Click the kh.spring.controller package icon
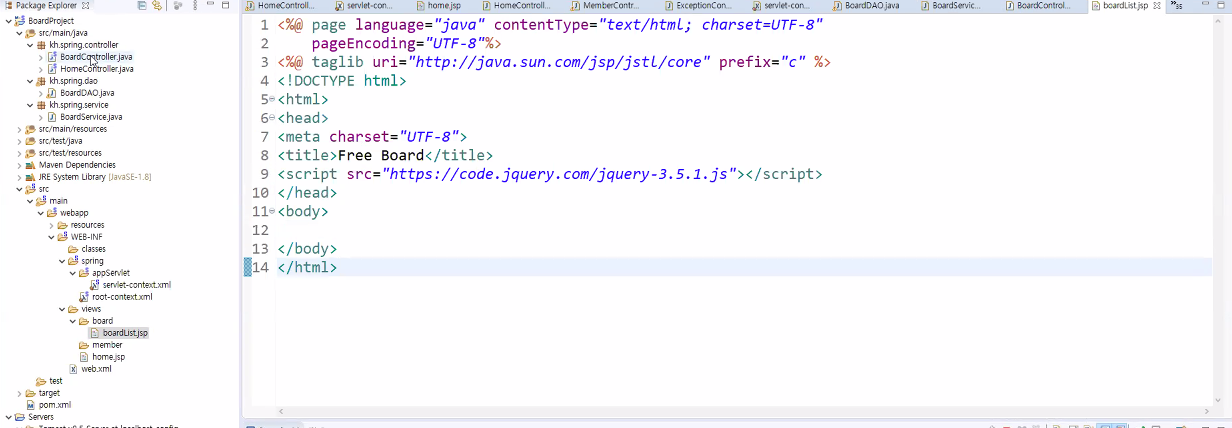The width and height of the screenshot is (1232, 428). point(41,45)
